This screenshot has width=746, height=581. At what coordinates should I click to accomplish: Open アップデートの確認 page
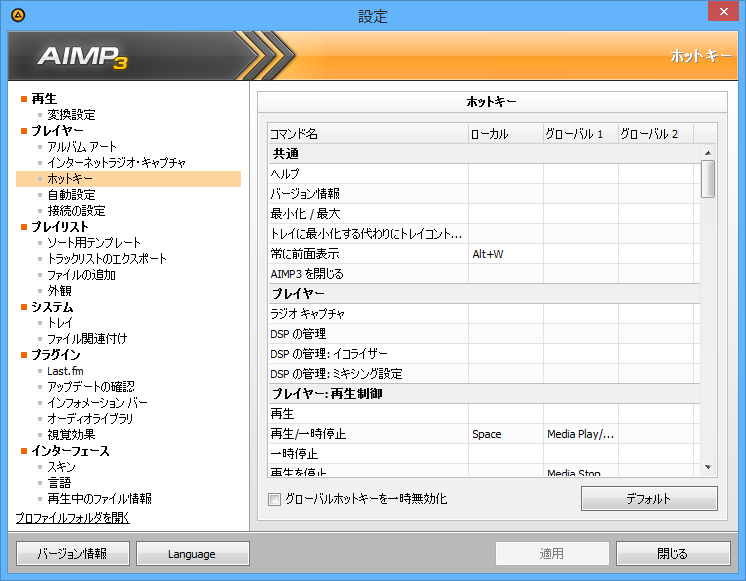click(x=91, y=387)
